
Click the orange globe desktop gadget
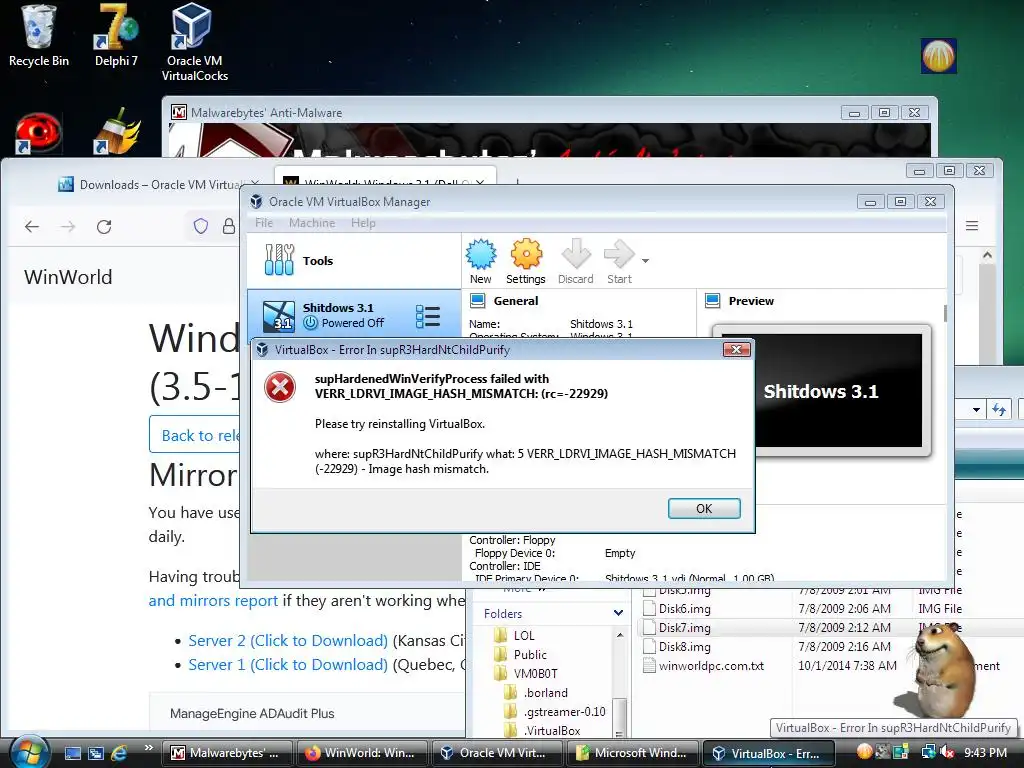point(938,56)
